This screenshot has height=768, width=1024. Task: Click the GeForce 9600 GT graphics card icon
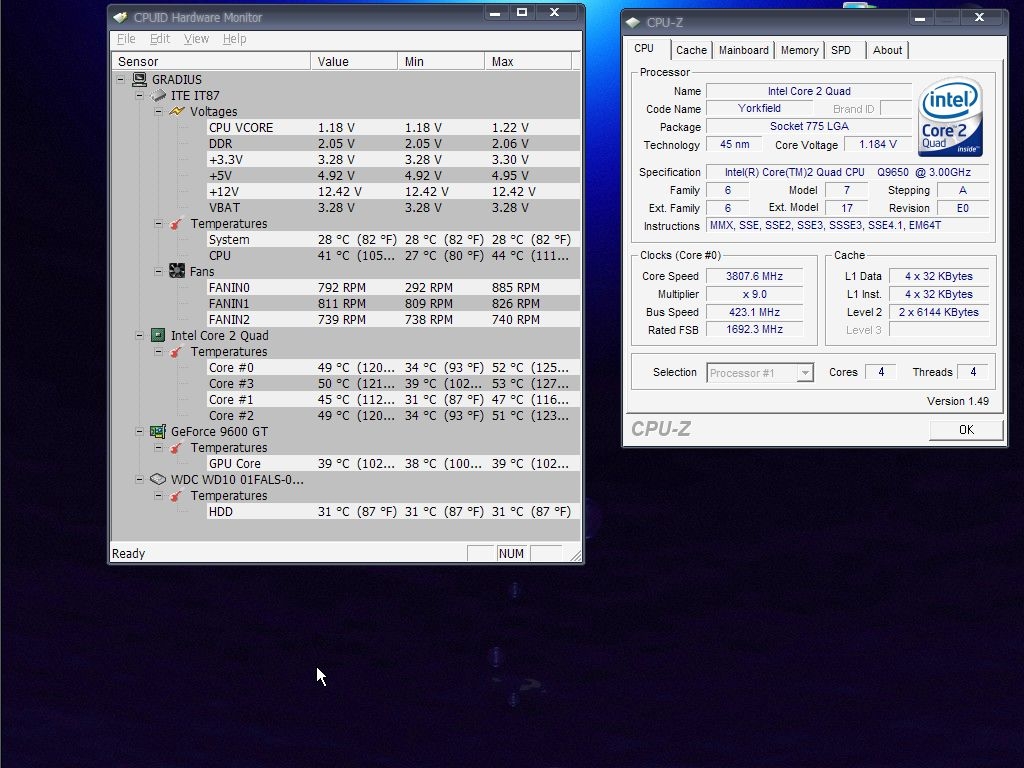click(158, 432)
